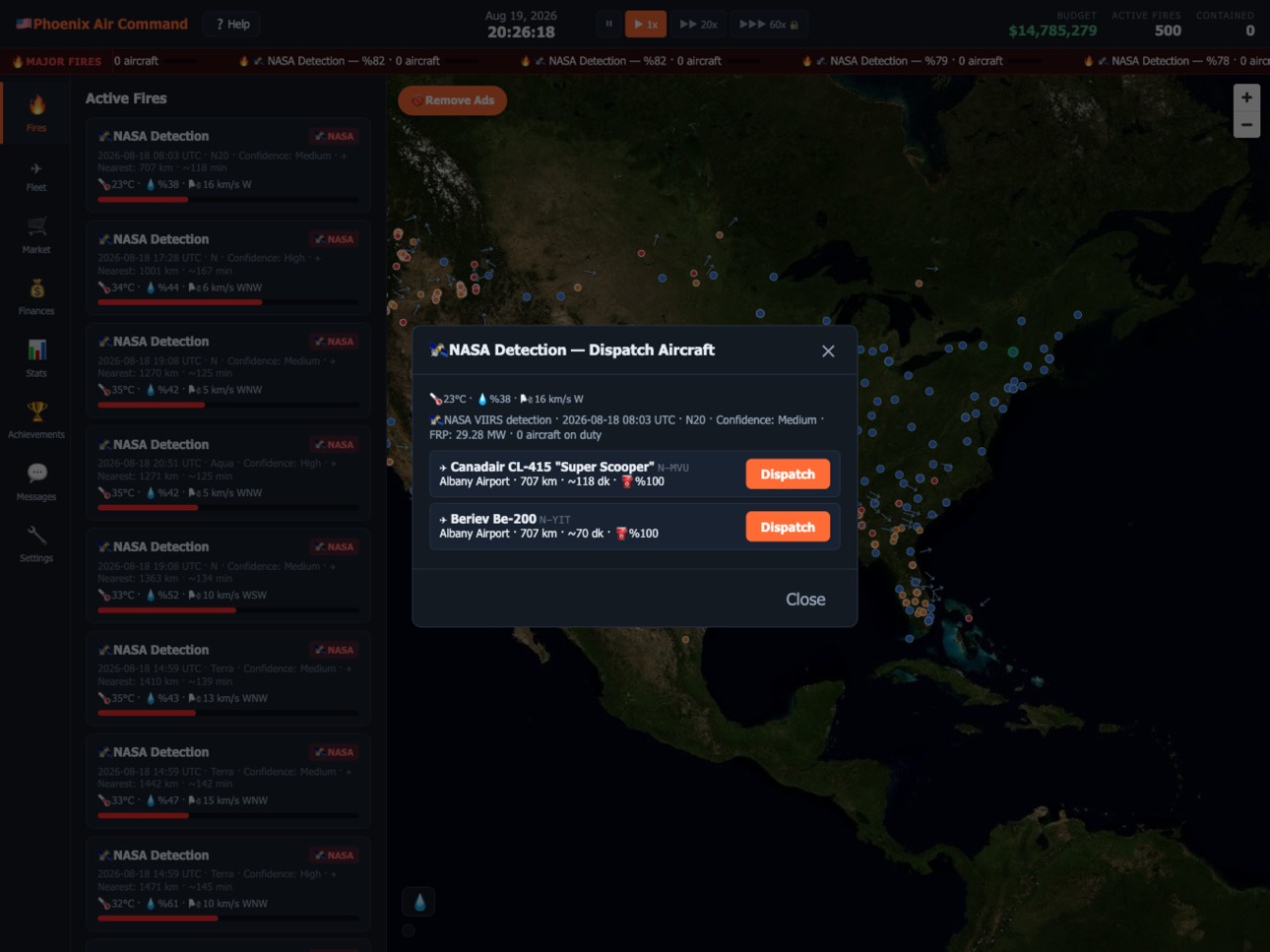Pause the simulation
Screen dimensions: 1270x952
click(608, 24)
